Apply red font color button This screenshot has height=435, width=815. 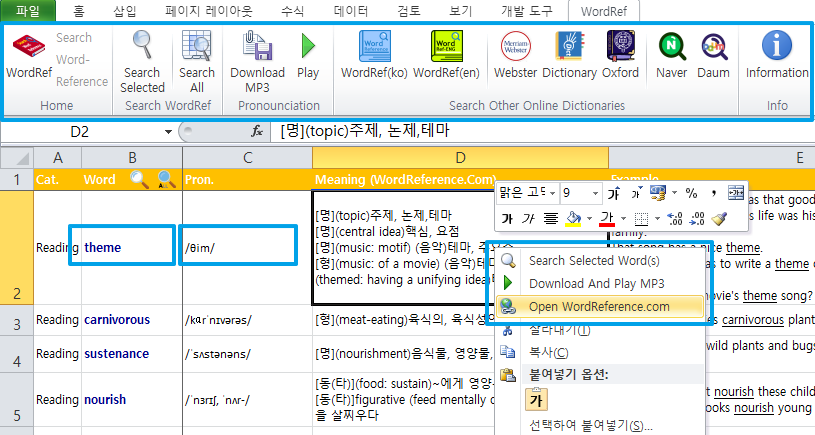[607, 219]
